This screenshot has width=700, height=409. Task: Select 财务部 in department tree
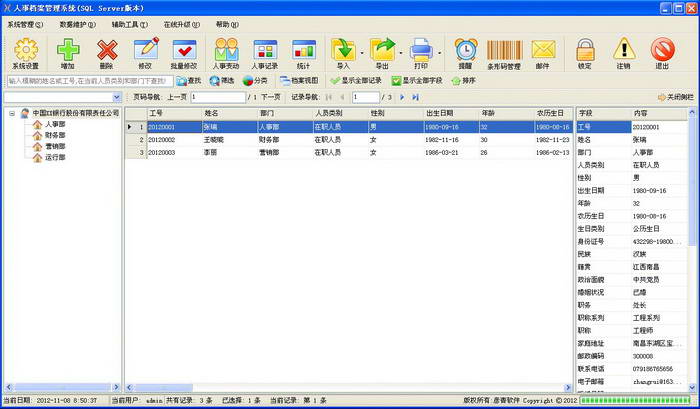pos(55,135)
